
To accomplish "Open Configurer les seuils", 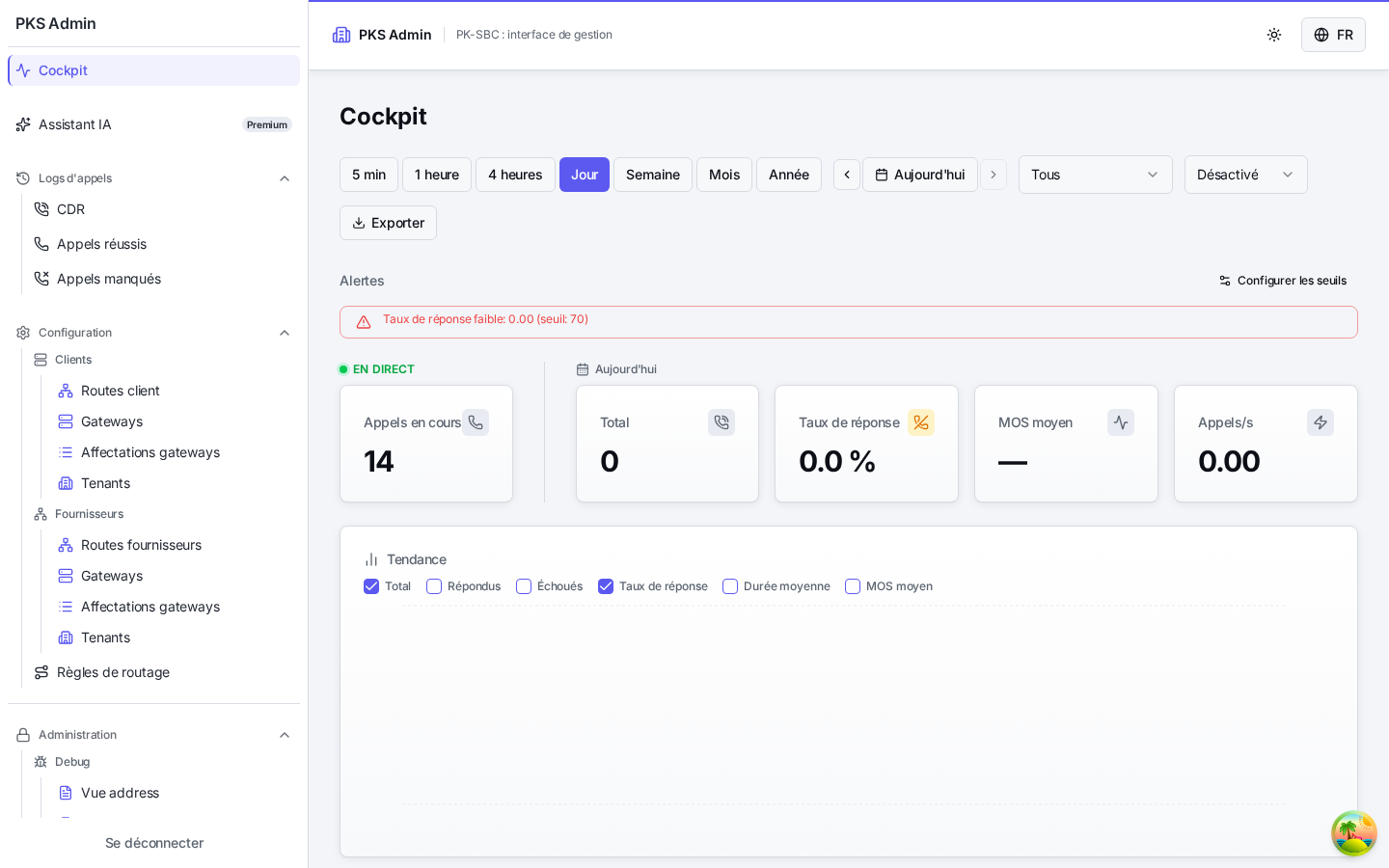I will 1283,281.
